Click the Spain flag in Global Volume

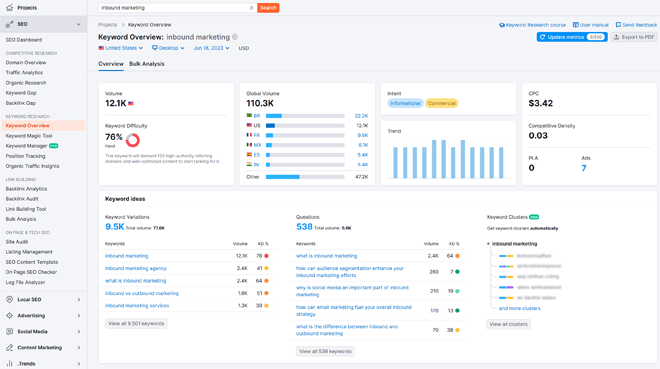[249, 155]
